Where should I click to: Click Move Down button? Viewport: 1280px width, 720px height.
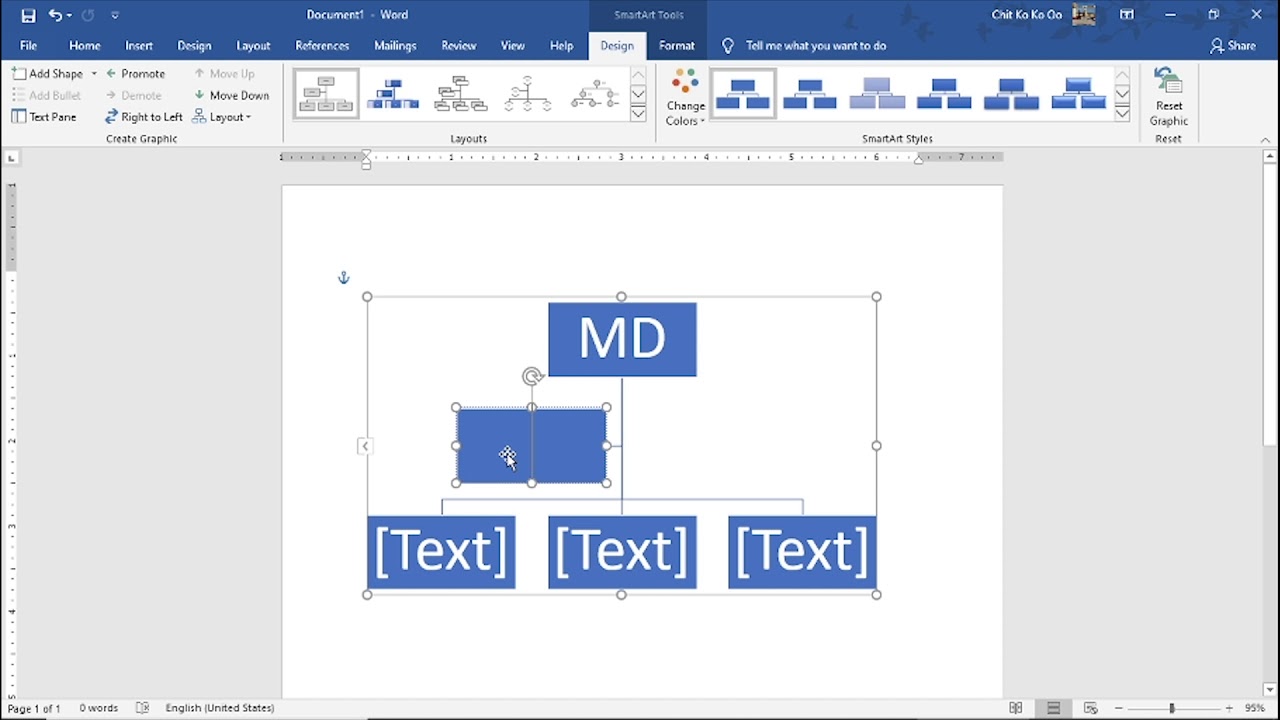pyautogui.click(x=231, y=96)
